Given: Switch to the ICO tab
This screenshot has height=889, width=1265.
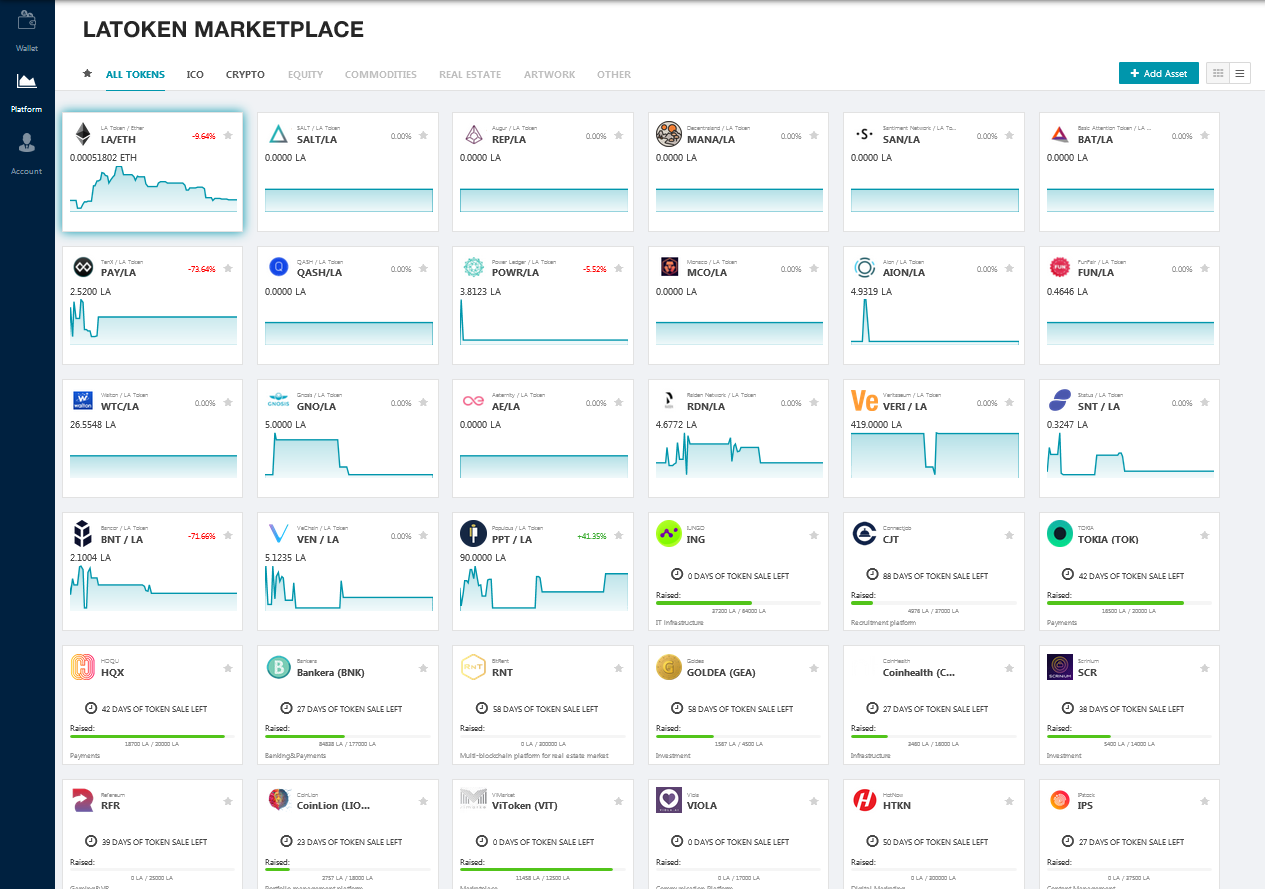Looking at the screenshot, I should 195,74.
